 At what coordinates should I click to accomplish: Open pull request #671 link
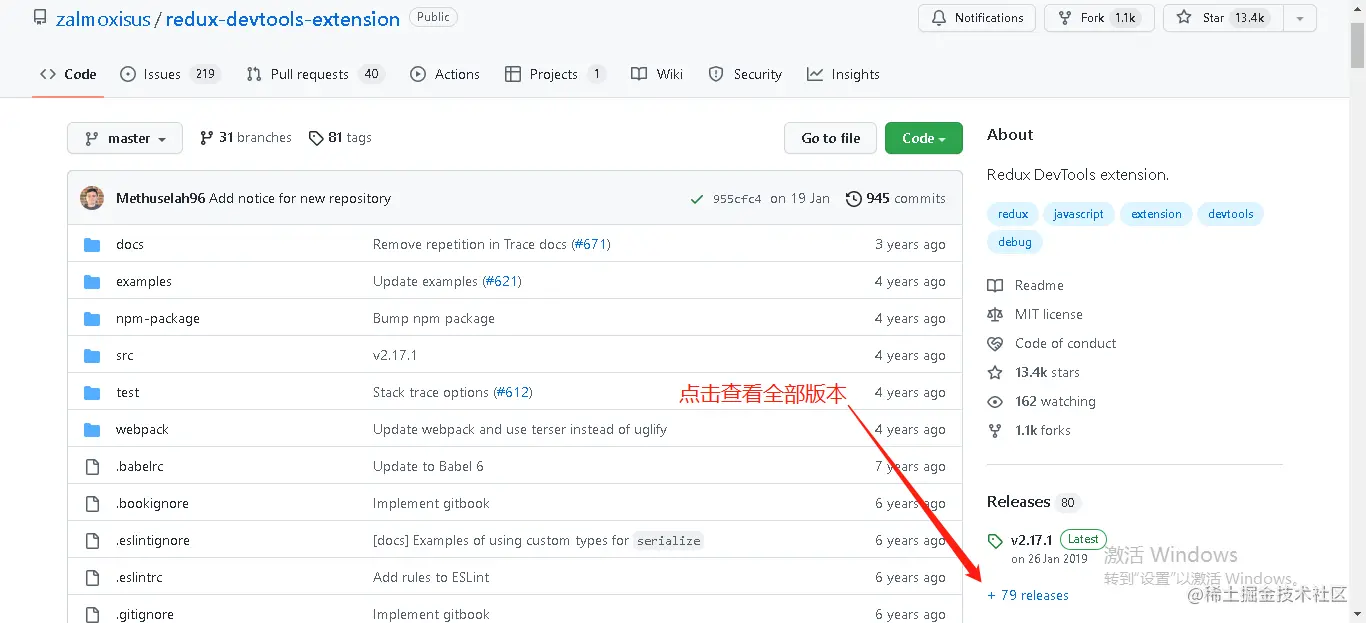coord(590,244)
